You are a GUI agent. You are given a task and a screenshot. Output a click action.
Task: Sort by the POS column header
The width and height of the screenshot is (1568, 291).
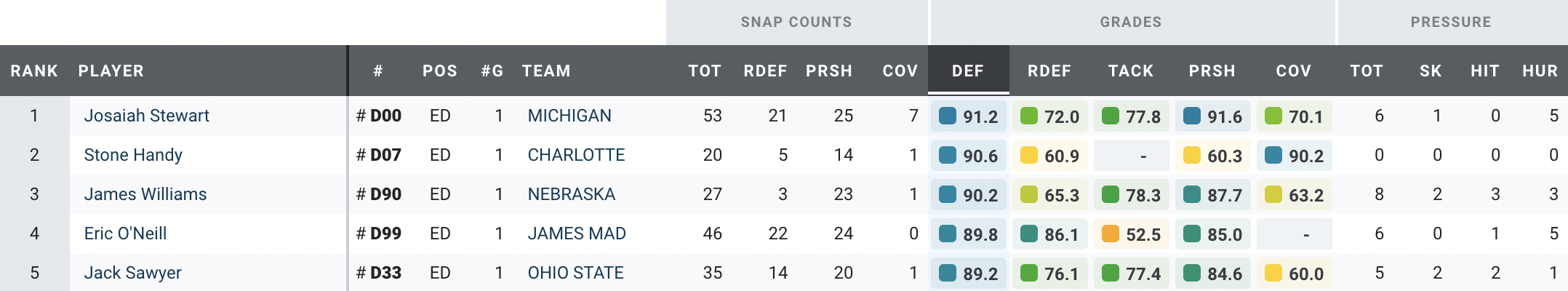440,71
